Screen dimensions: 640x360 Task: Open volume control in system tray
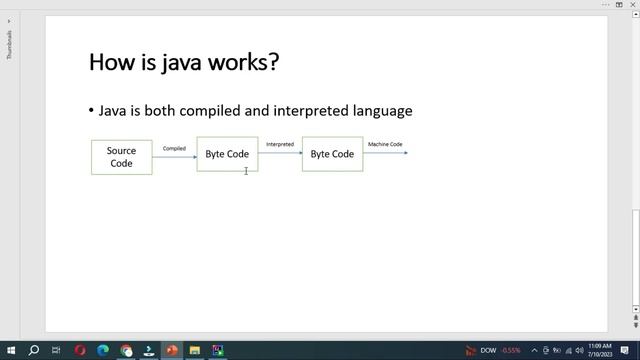580,350
